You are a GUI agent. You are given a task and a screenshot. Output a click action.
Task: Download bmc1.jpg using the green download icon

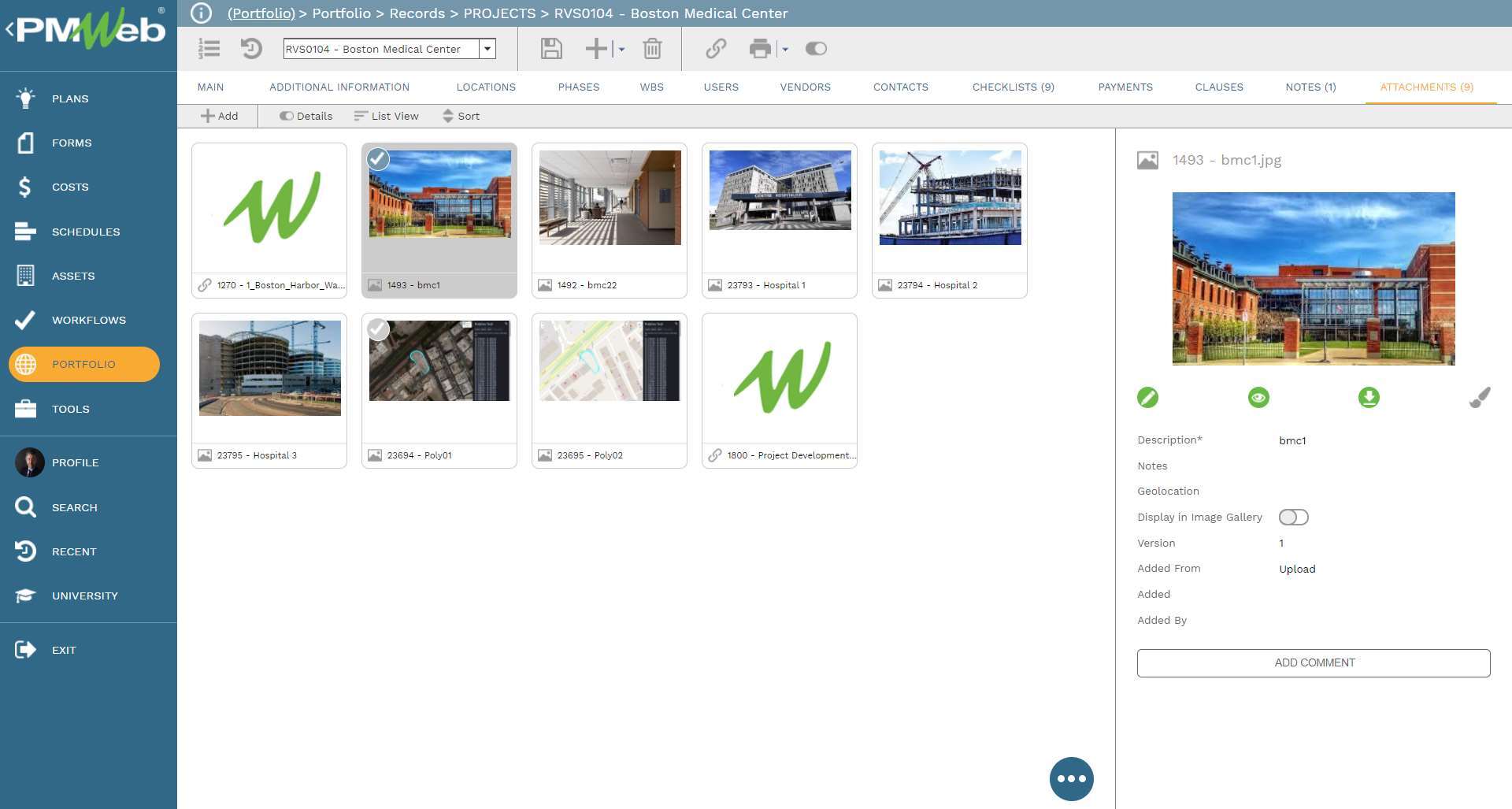click(1369, 398)
